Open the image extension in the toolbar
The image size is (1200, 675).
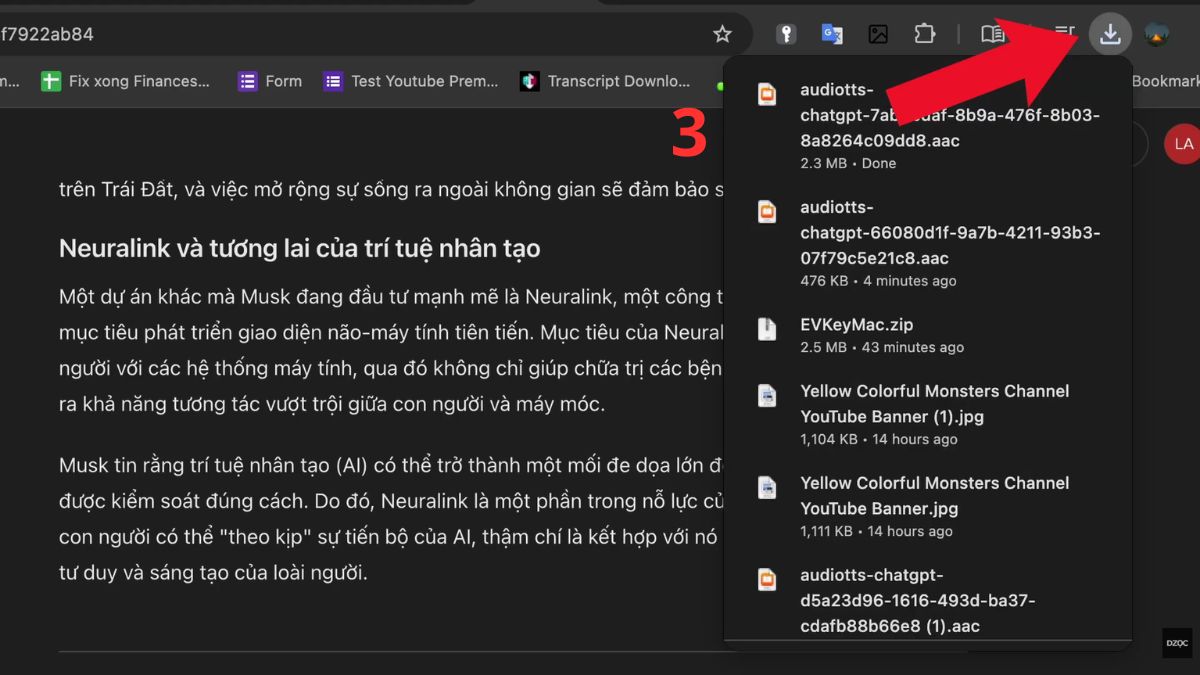(878, 34)
